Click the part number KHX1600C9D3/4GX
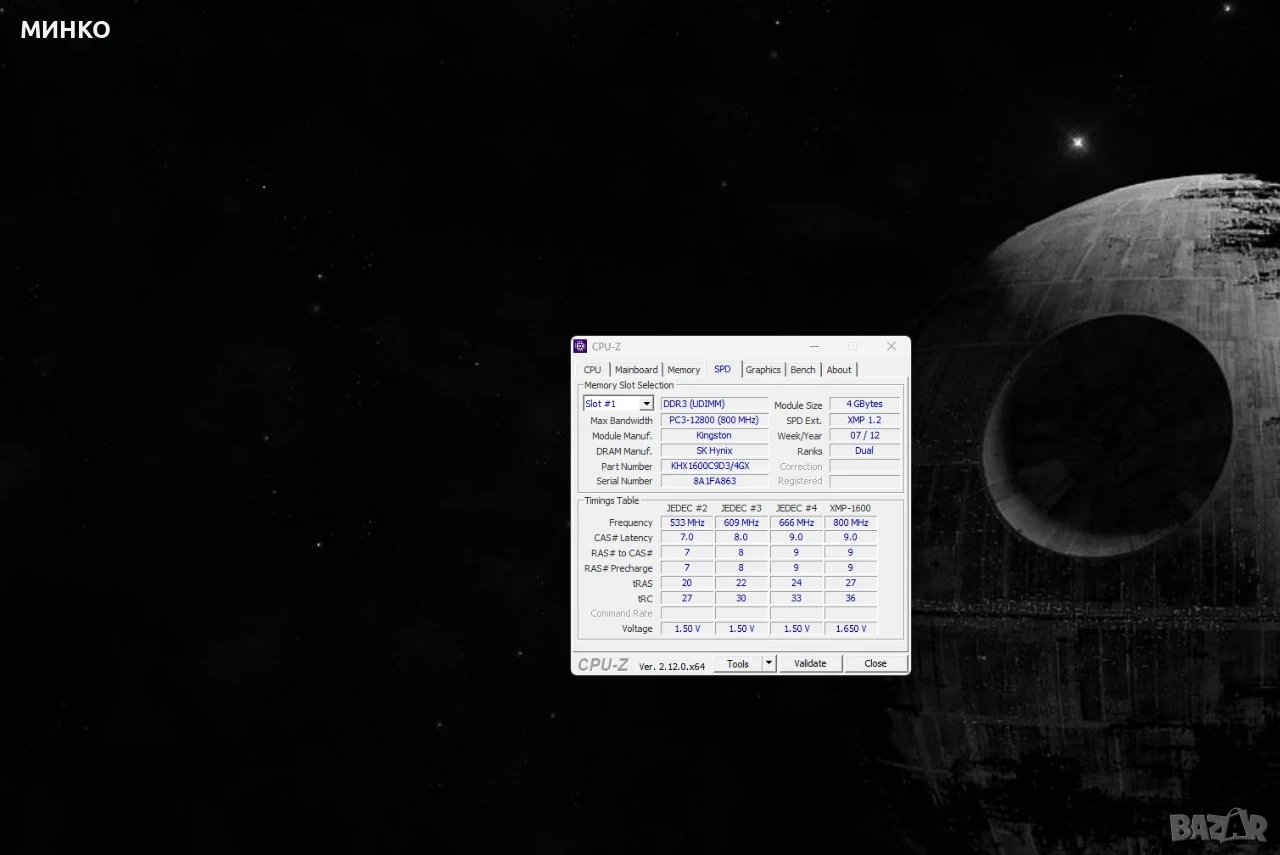Screen dimensions: 1280x855 [714, 466]
